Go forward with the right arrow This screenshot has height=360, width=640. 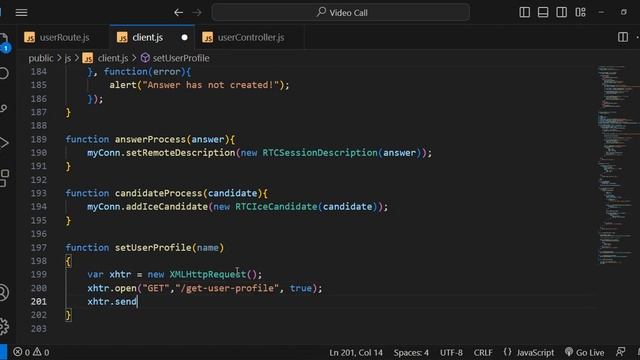(197, 13)
